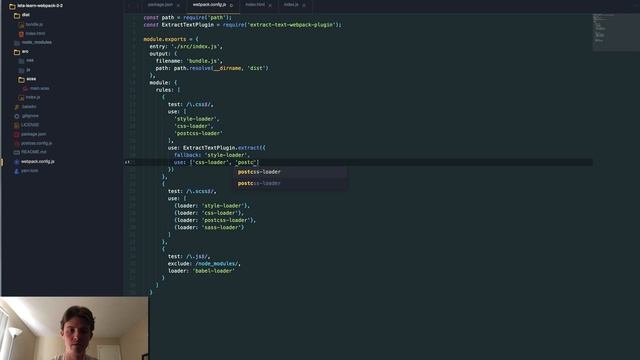
Task: Click the .babelrc file icon
Action: click(x=17, y=107)
